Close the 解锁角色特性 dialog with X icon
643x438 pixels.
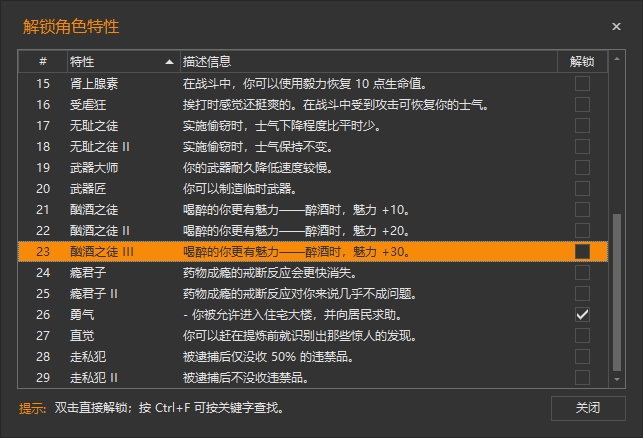[x=616, y=27]
